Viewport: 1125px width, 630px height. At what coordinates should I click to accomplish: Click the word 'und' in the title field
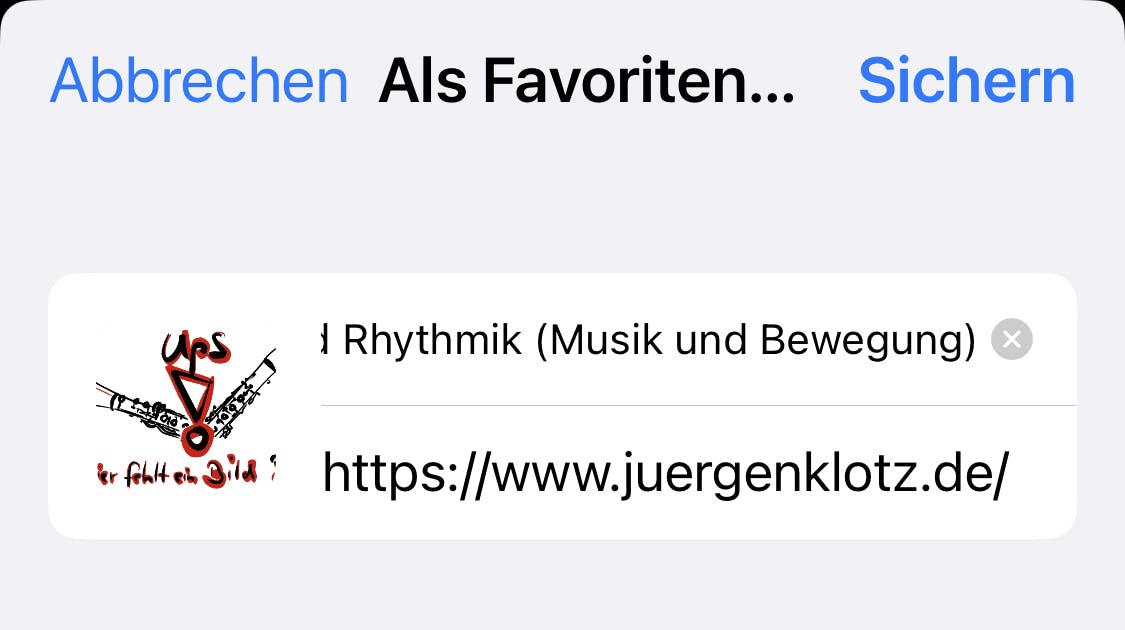coord(712,340)
